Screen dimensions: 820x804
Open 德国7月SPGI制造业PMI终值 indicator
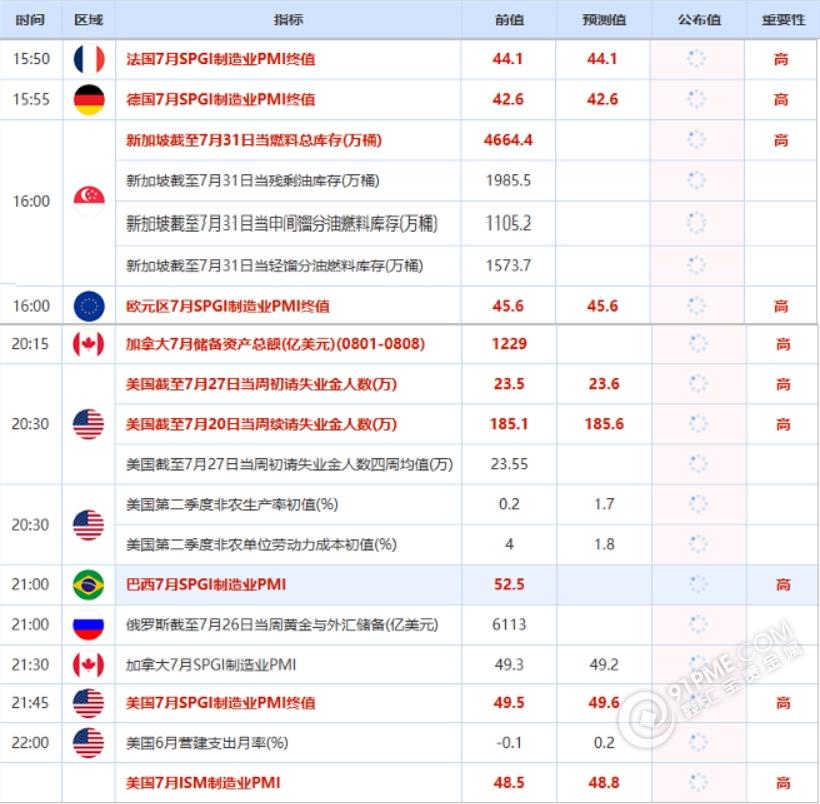coord(221,99)
